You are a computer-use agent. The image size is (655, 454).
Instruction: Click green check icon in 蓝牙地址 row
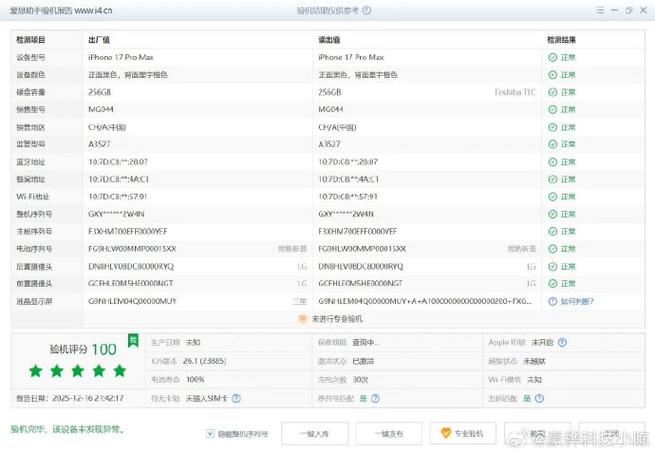[553, 162]
